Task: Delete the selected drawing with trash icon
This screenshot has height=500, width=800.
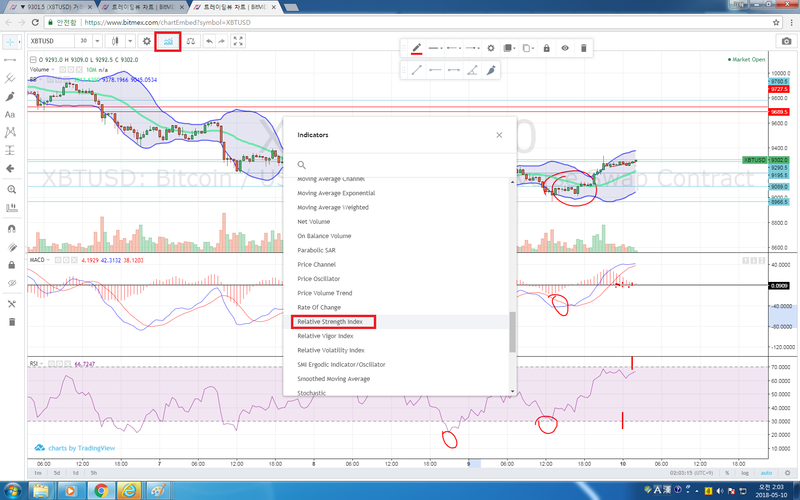Action: pos(584,48)
